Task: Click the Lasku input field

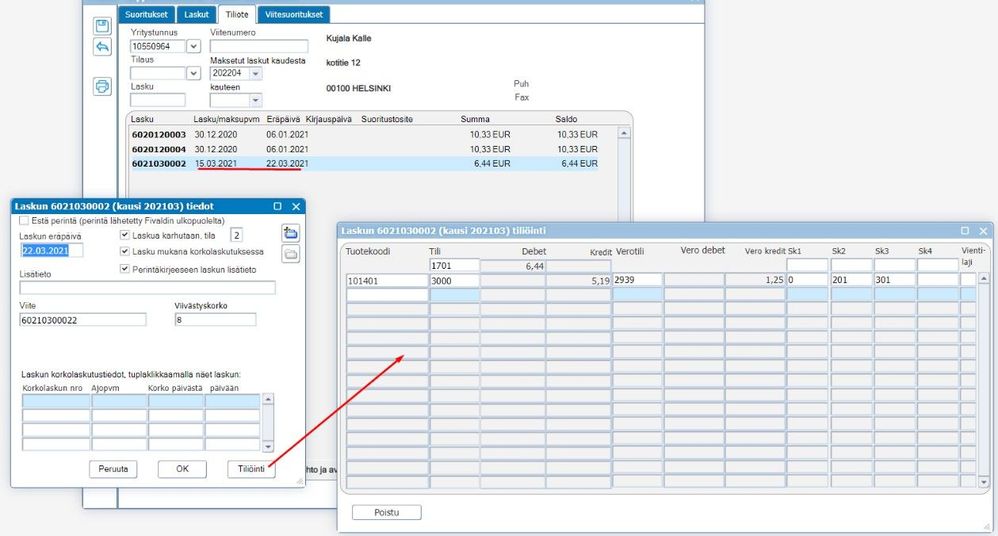Action: click(x=158, y=100)
